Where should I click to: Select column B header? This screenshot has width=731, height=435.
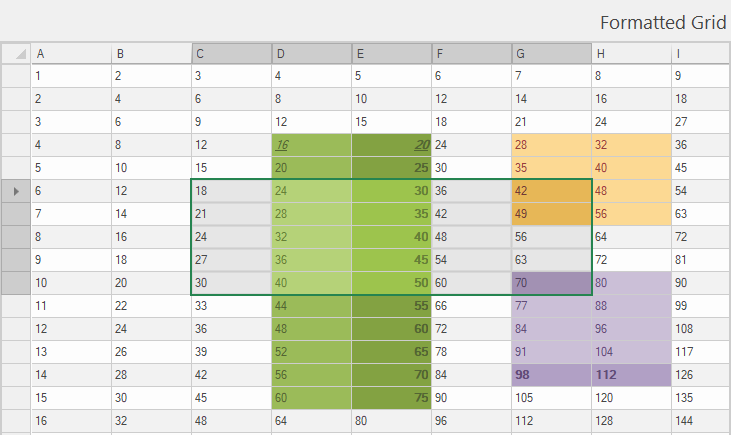pos(150,53)
